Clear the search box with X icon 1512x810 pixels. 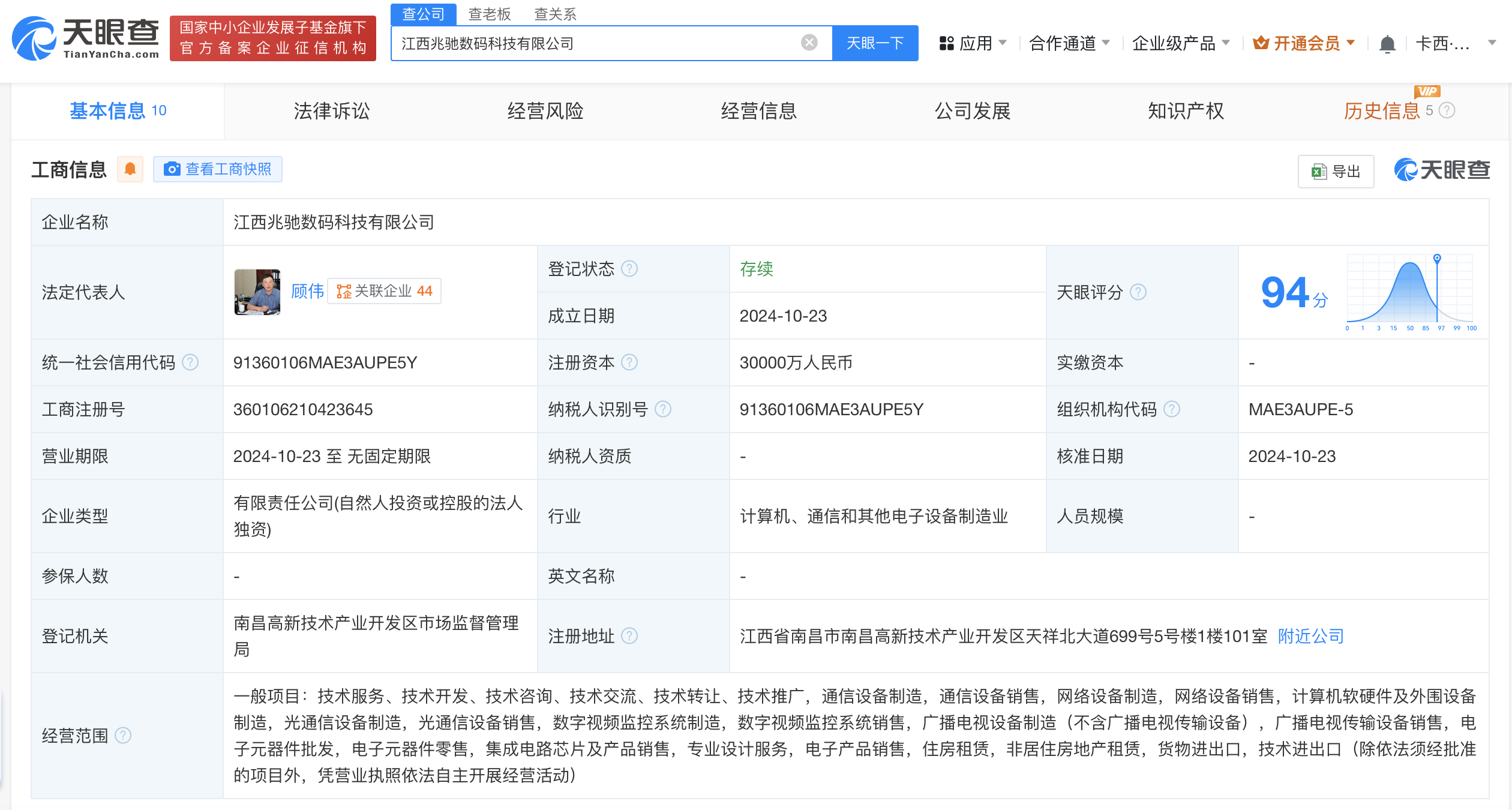pos(809,43)
